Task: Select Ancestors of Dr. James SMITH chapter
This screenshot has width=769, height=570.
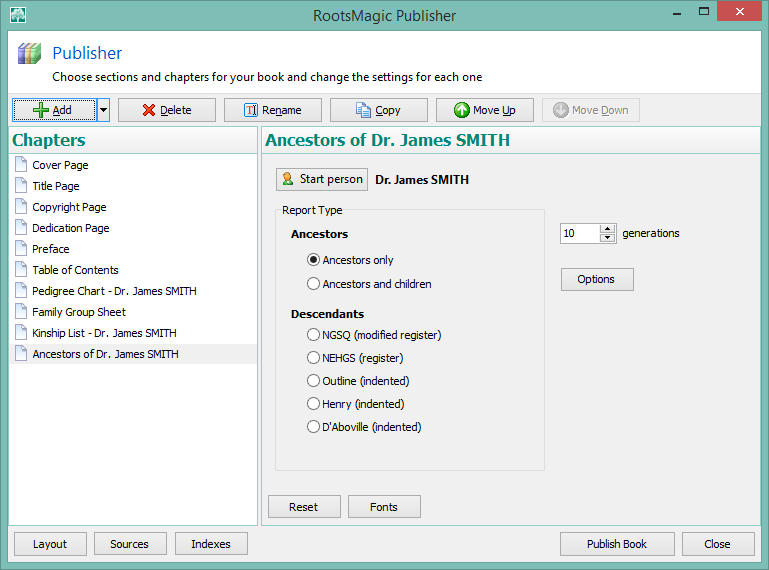Action: point(133,354)
